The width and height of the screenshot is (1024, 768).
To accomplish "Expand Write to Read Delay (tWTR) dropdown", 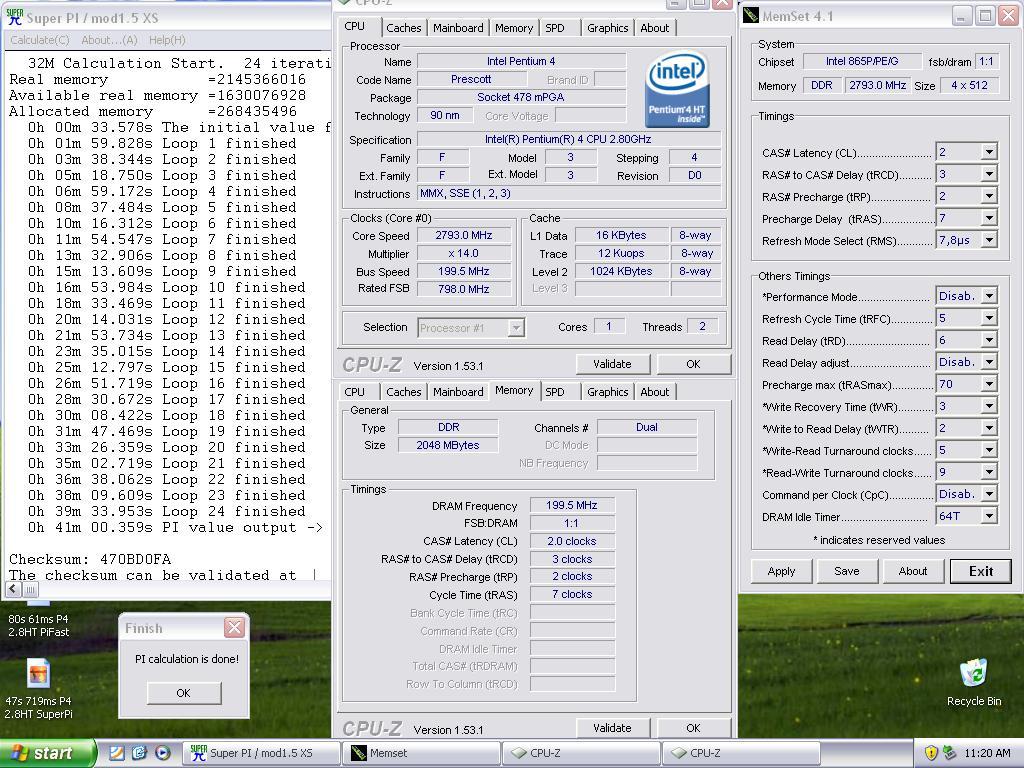I will pos(989,428).
